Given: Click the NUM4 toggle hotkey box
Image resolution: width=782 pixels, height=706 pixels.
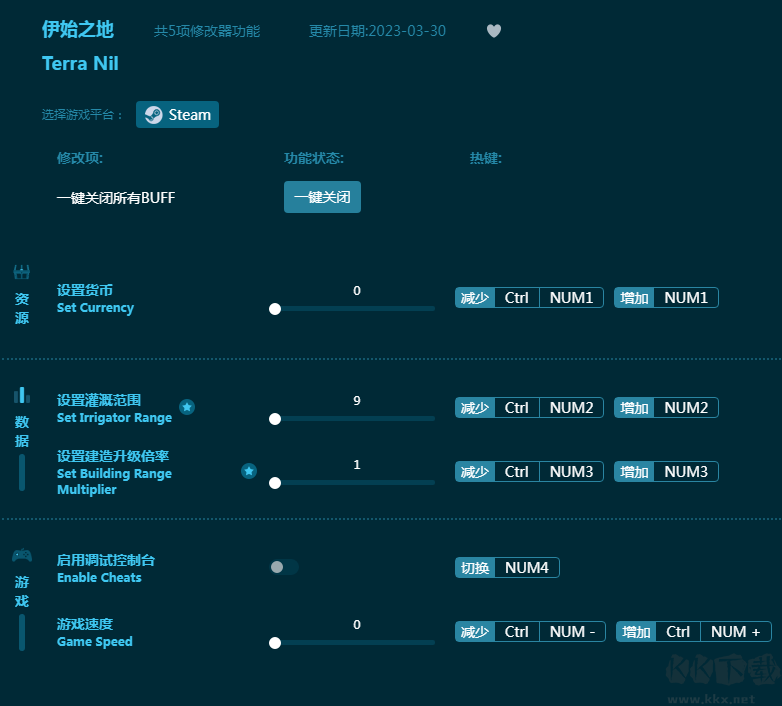Looking at the screenshot, I should click(527, 568).
